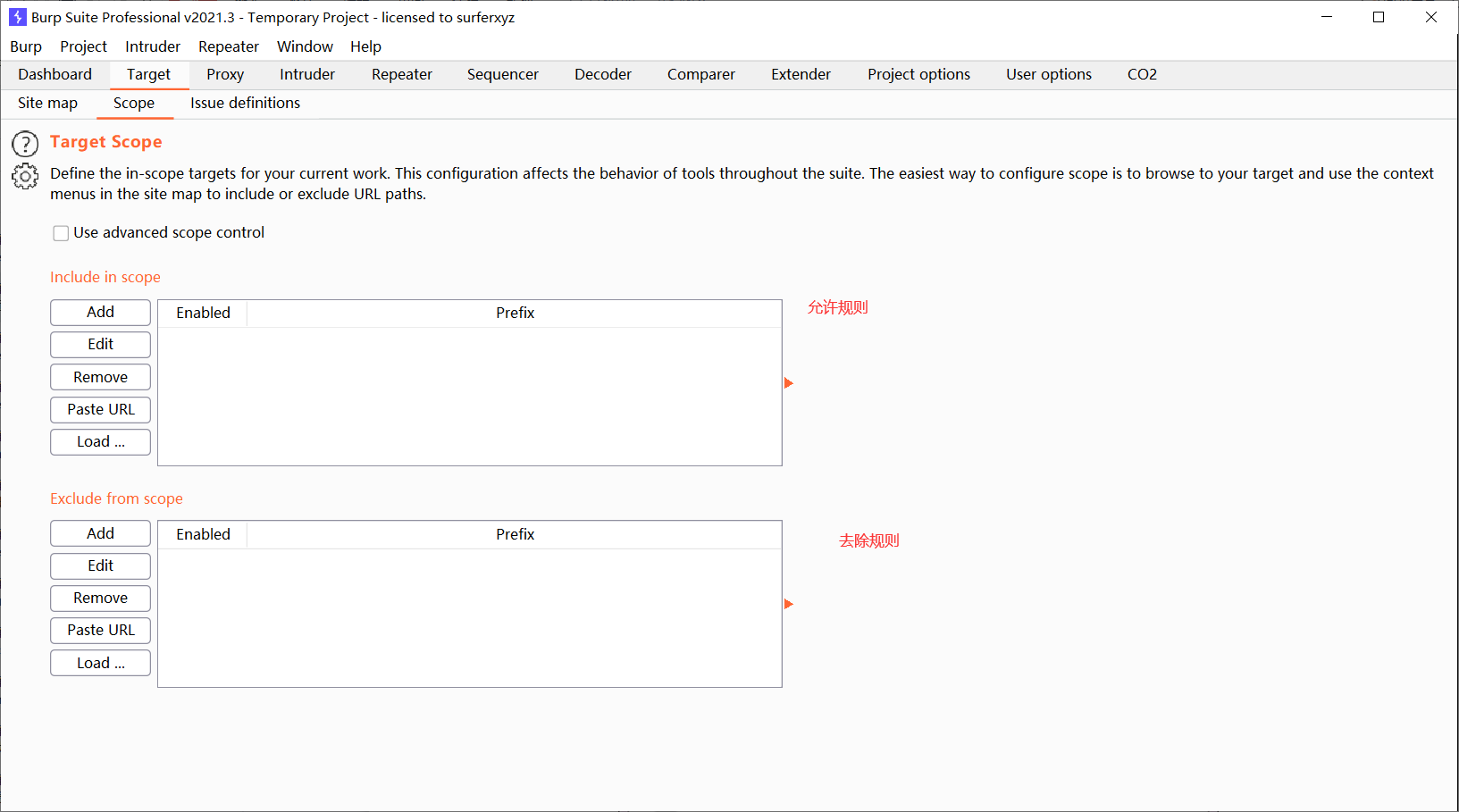Expand arrow beside Include in scope table
Image resolution: width=1459 pixels, height=812 pixels.
[x=788, y=383]
